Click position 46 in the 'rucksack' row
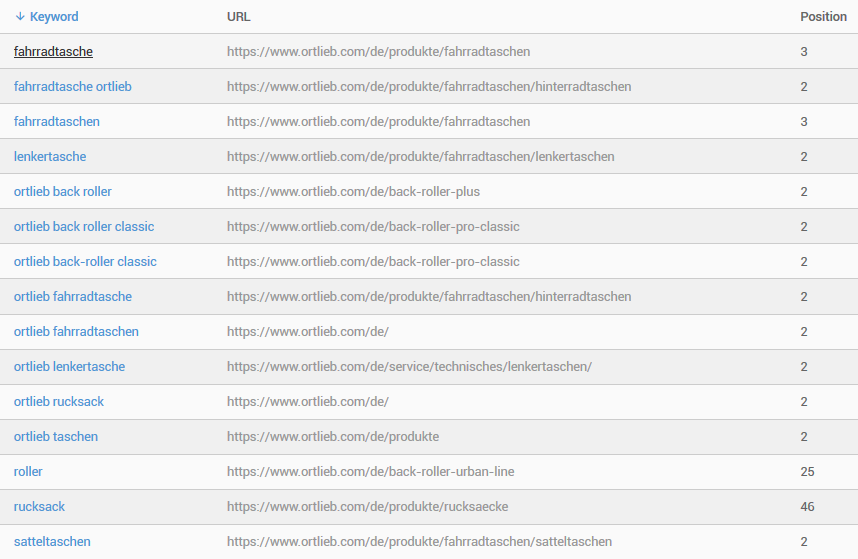Viewport: 858px width, 559px height. [x=807, y=506]
